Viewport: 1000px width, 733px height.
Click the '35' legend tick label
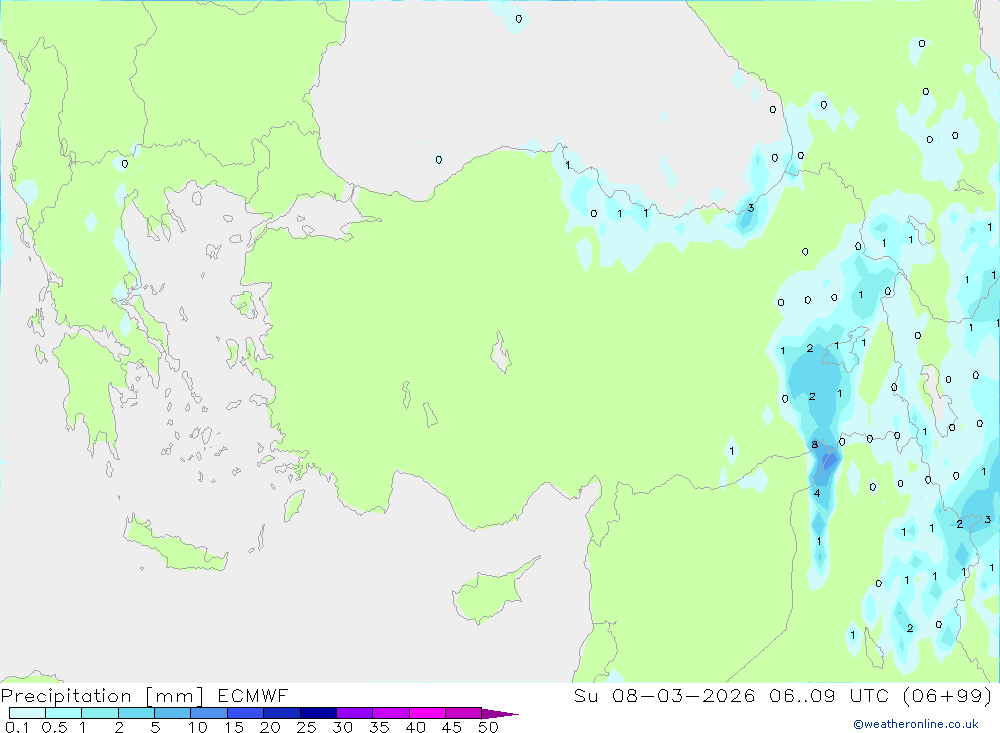[379, 727]
